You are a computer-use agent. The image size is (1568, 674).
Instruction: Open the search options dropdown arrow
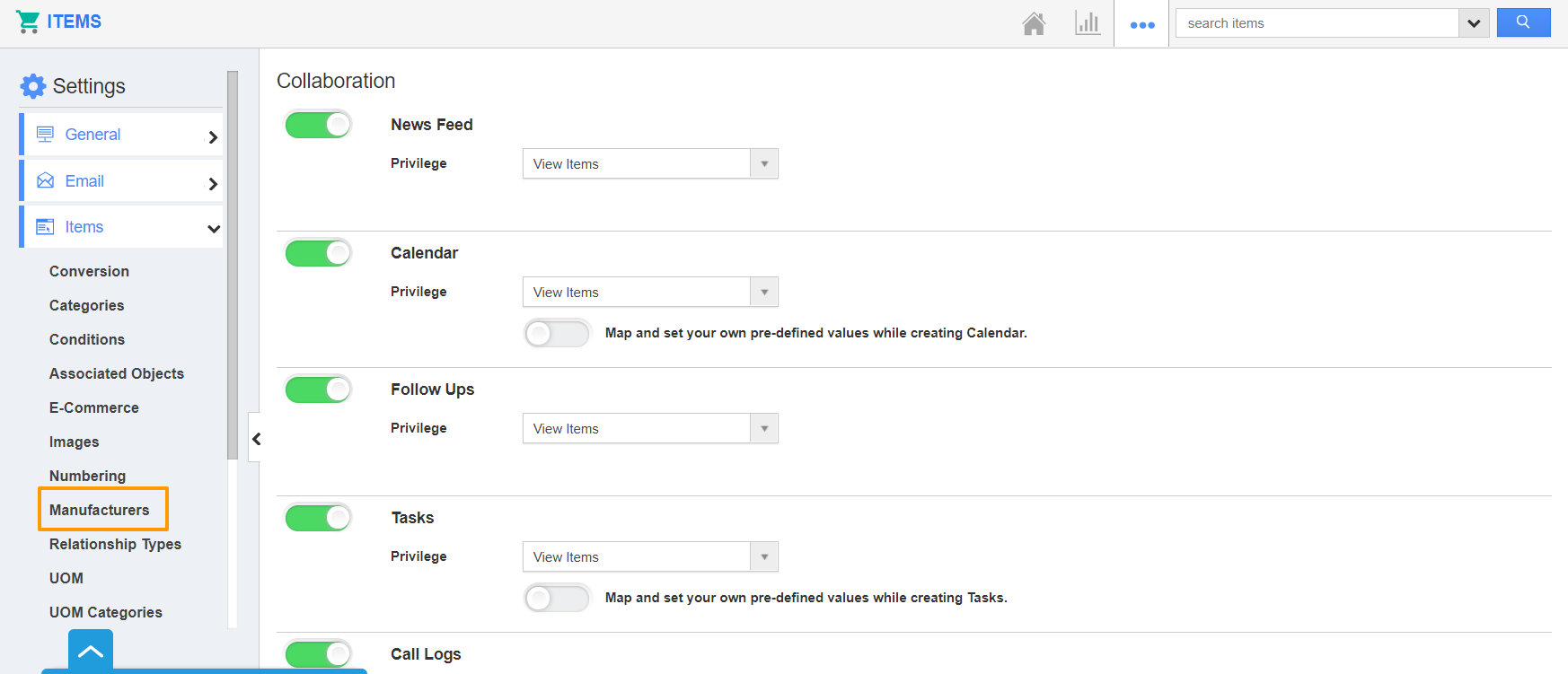tap(1474, 23)
